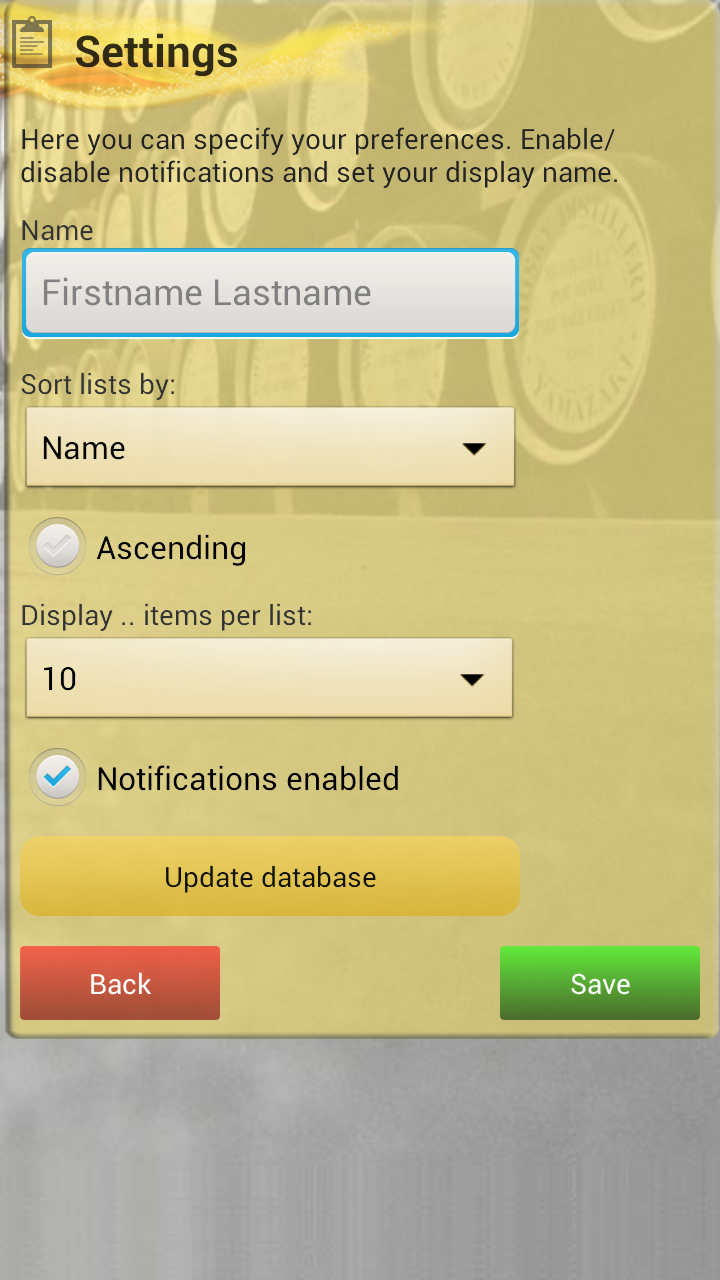Screen dimensions: 720x1280
Task: Click the Name label above the text field
Action: tap(57, 230)
